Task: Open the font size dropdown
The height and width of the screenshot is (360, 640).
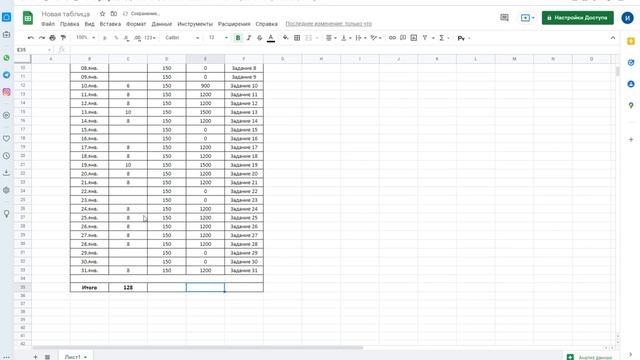Action: click(x=218, y=38)
